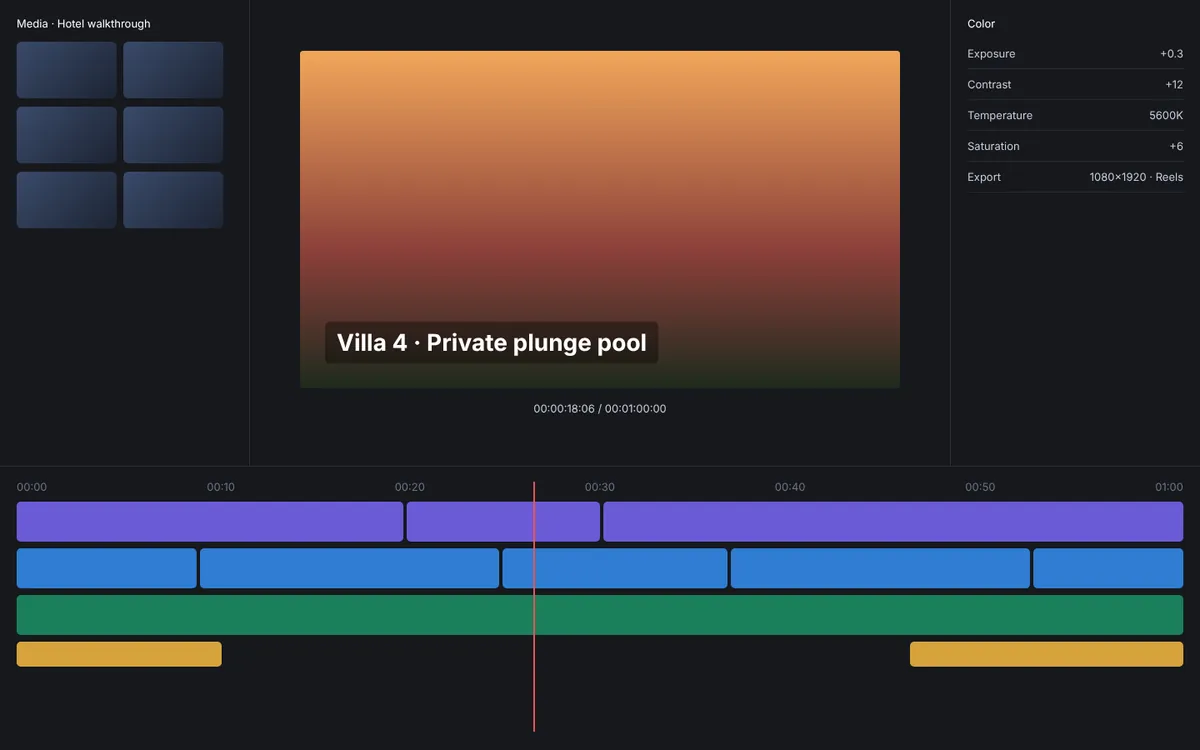Screen dimensions: 1200x750
Task: Jump to 00:40 on the timeline ruler
Action: pyautogui.click(x=790, y=487)
